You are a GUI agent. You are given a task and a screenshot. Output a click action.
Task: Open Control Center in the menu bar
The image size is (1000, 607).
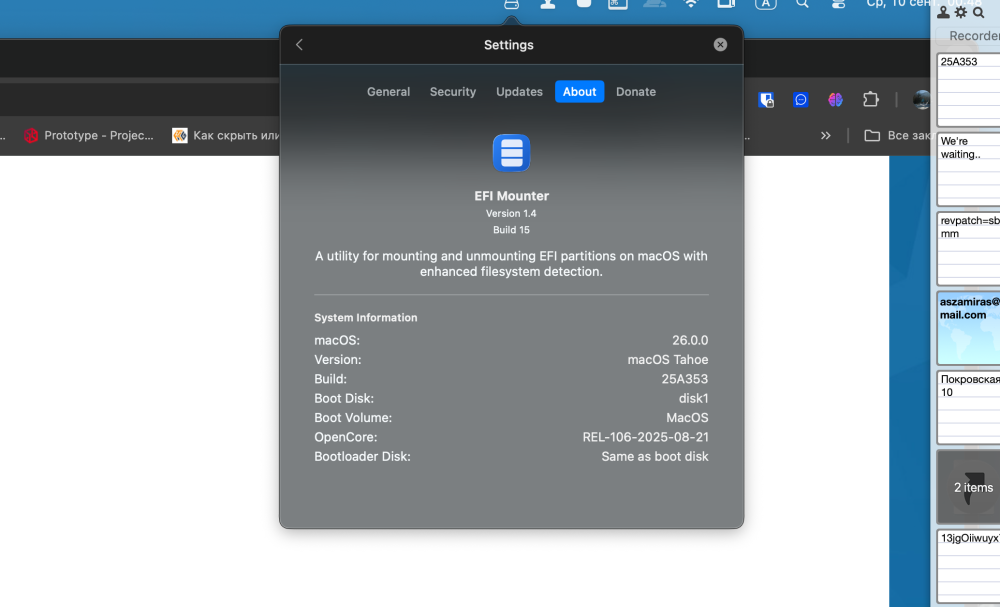click(x=838, y=4)
